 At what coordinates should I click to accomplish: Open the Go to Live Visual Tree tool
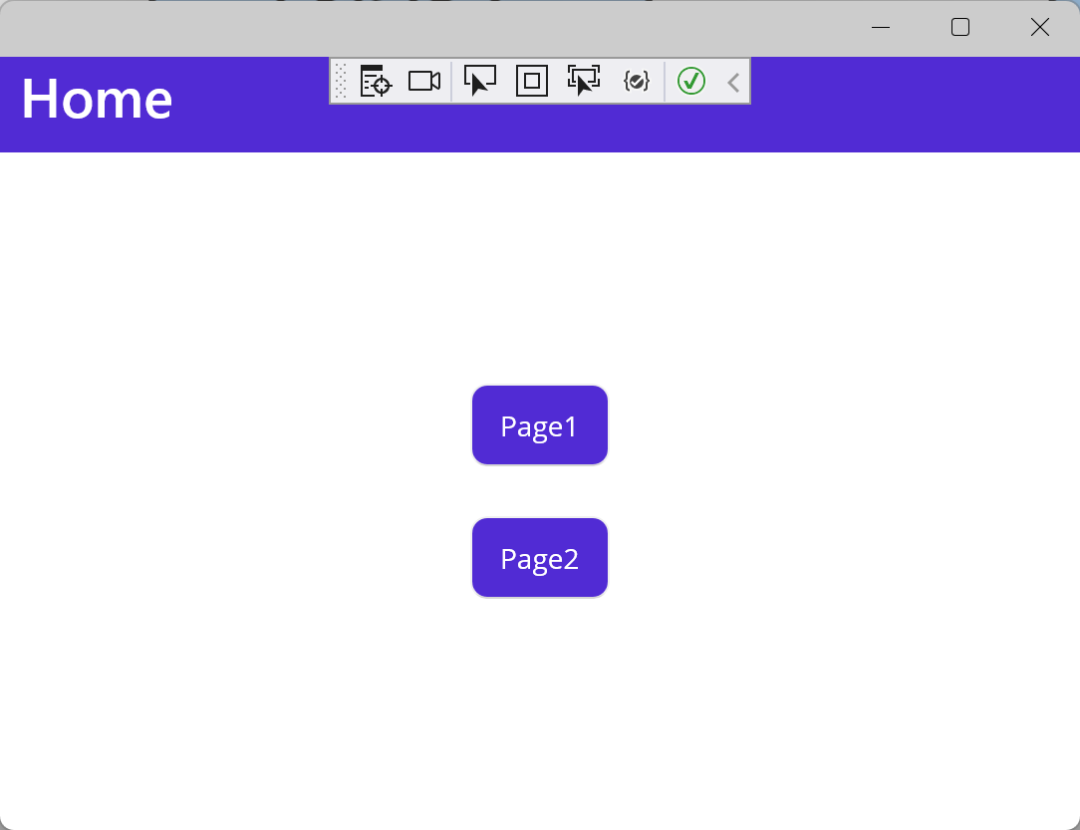(x=375, y=81)
